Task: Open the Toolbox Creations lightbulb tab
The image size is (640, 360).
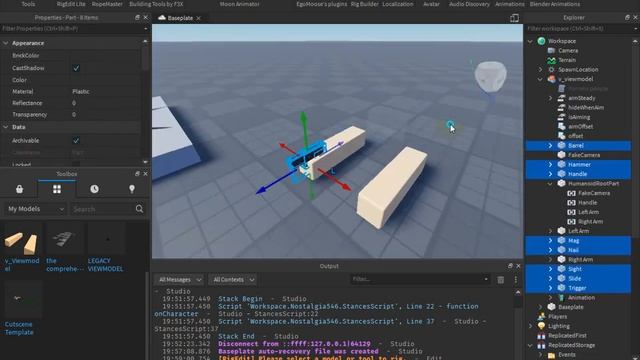Action: (132, 189)
